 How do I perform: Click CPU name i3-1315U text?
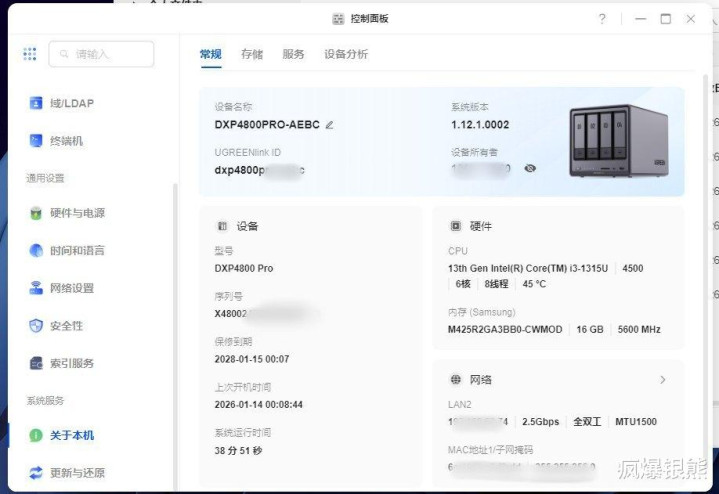[x=528, y=268]
